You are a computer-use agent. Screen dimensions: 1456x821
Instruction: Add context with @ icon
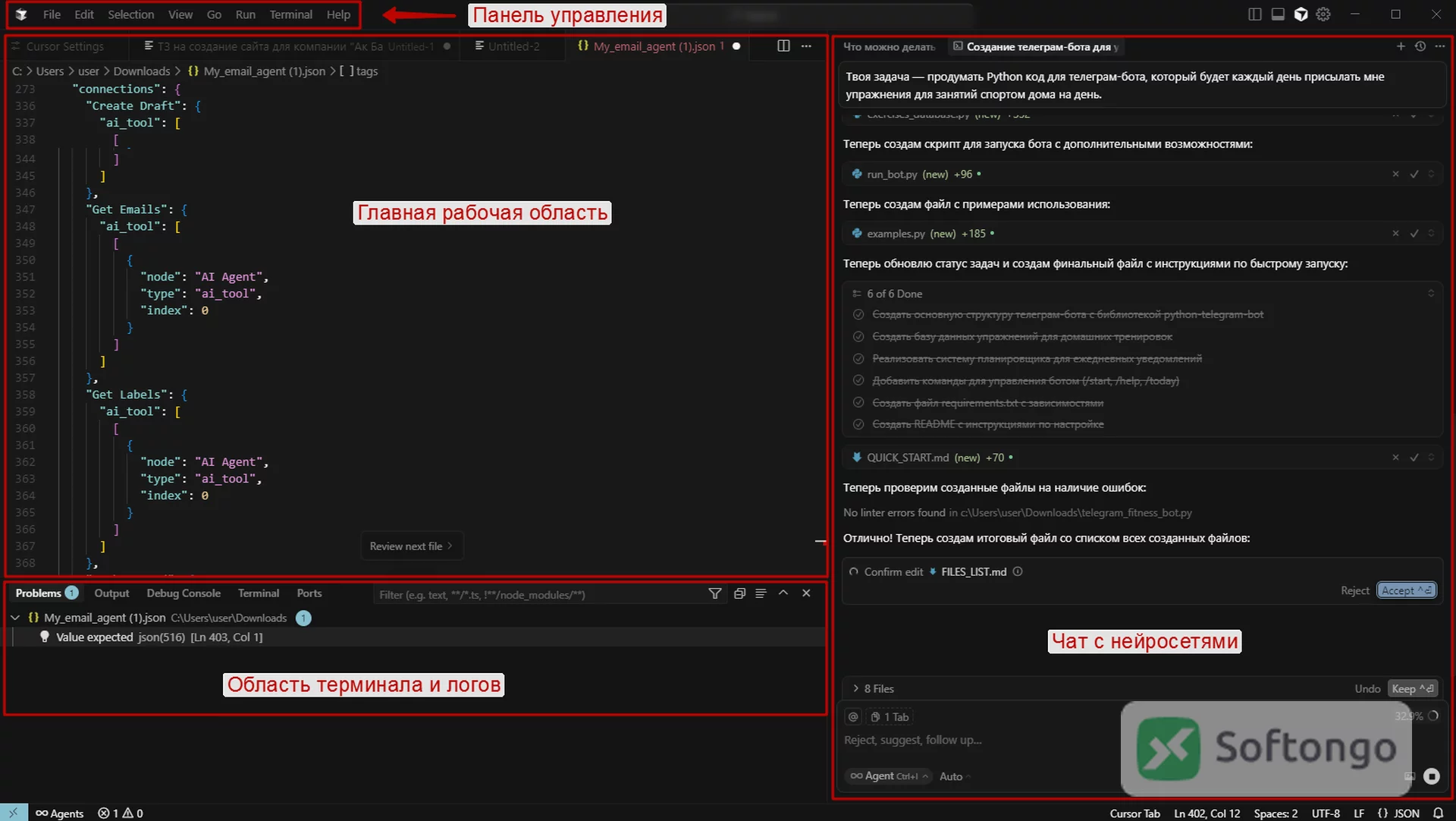[x=853, y=717]
